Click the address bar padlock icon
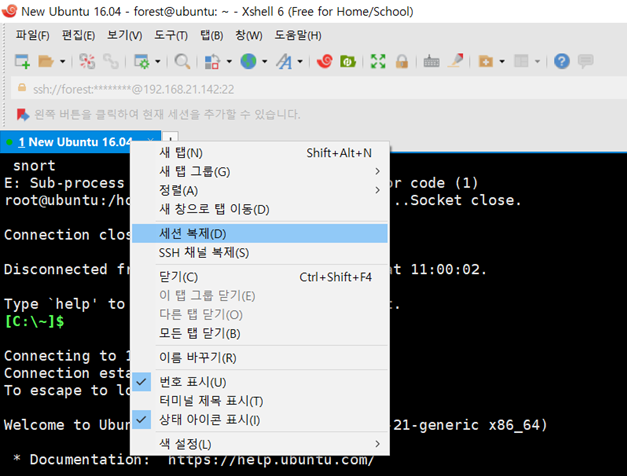 pyautogui.click(x=22, y=88)
